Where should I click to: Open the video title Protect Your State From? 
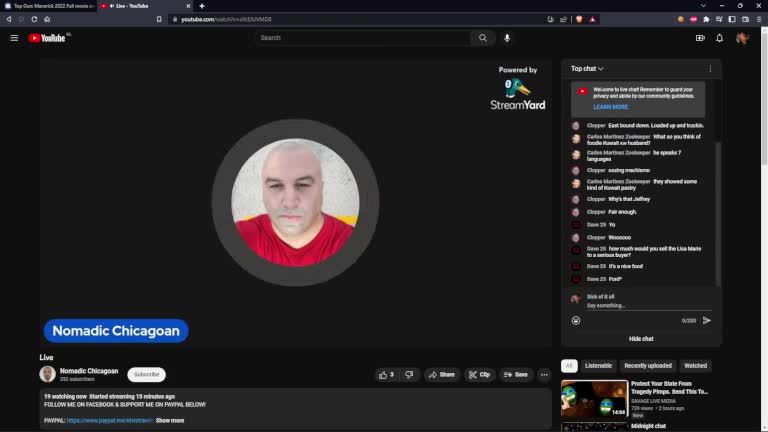[x=669, y=387]
